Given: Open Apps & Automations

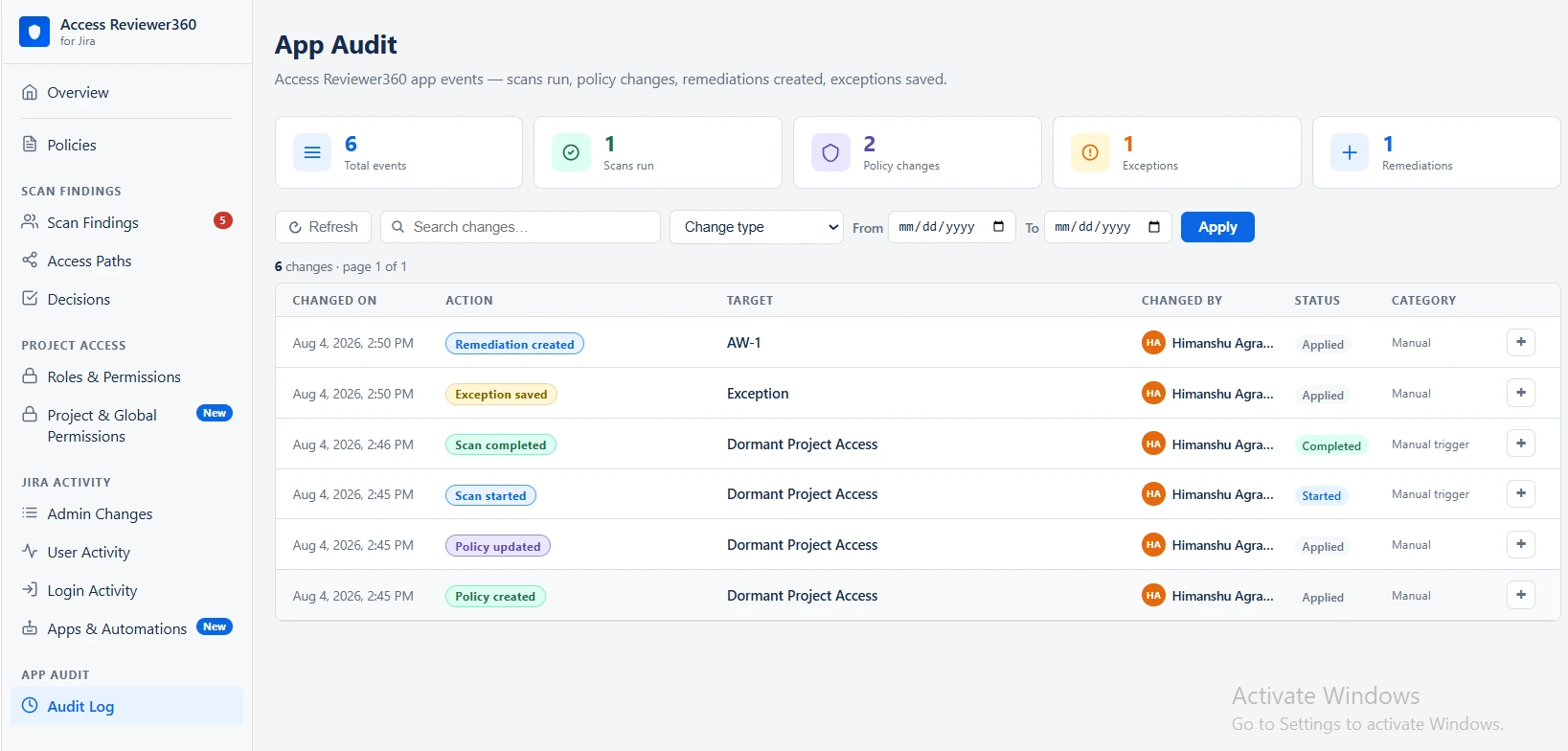Looking at the screenshot, I should 117,629.
